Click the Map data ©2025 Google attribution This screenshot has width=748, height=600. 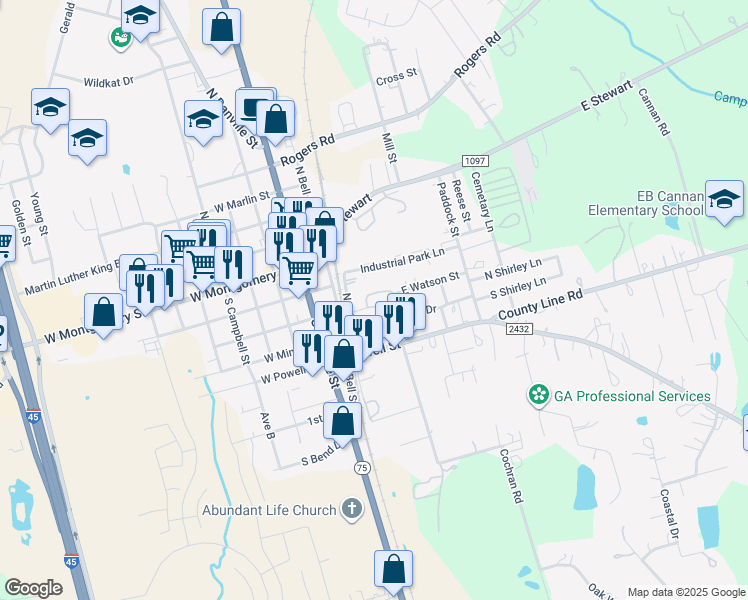[x=687, y=592]
